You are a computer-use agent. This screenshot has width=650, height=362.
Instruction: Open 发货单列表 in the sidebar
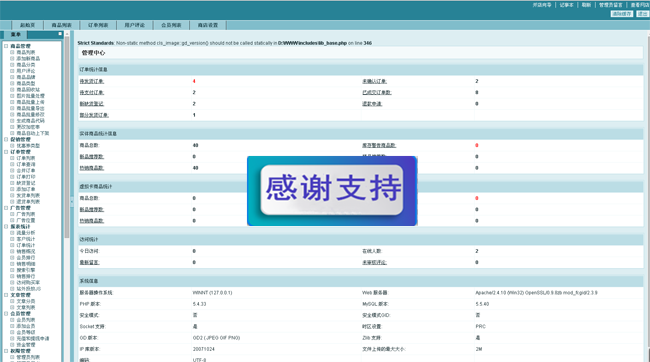[28, 195]
